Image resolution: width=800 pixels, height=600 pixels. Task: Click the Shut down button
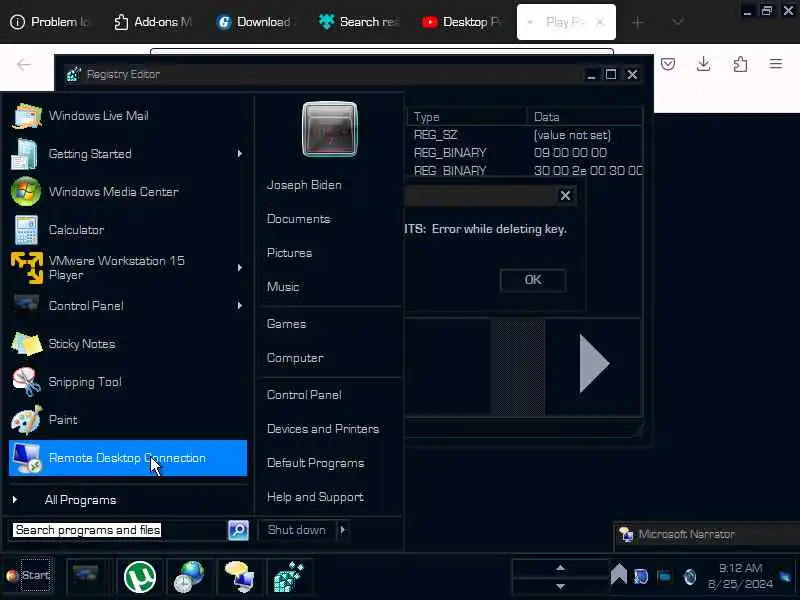(297, 530)
